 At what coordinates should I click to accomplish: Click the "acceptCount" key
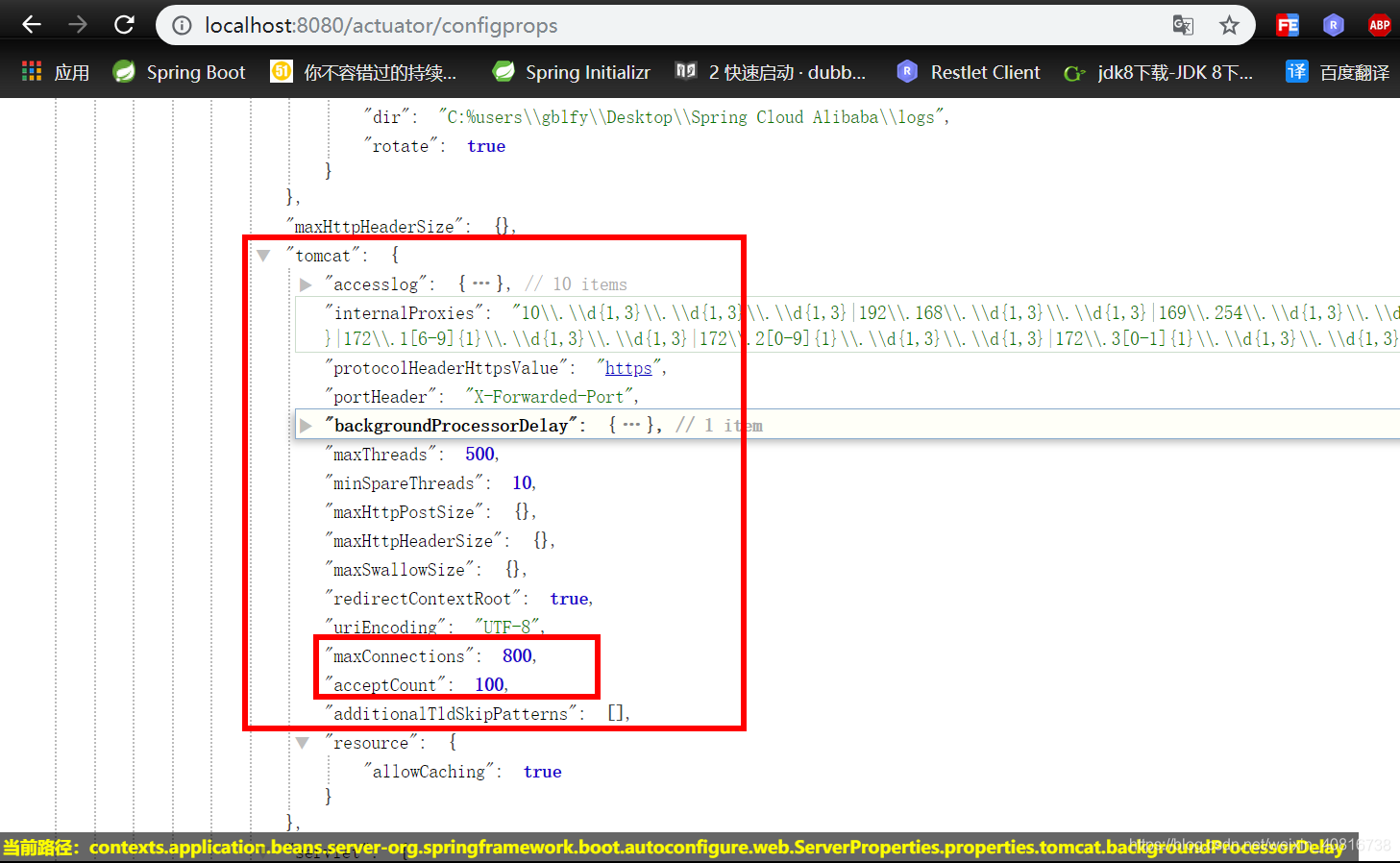[384, 685]
